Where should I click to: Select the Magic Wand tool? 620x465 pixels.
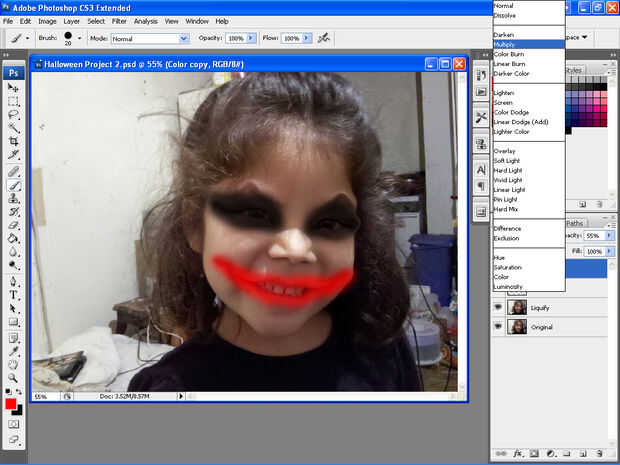pos(13,128)
